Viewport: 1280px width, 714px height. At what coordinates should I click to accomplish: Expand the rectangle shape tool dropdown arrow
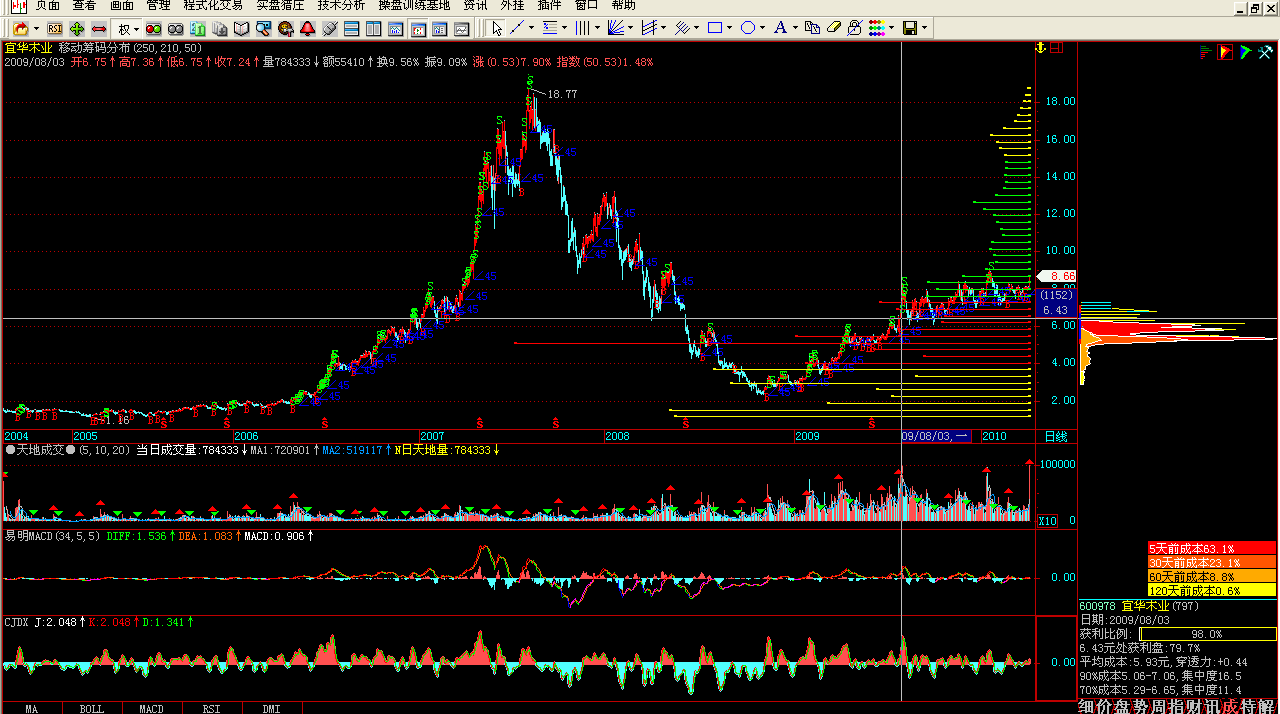coord(730,28)
